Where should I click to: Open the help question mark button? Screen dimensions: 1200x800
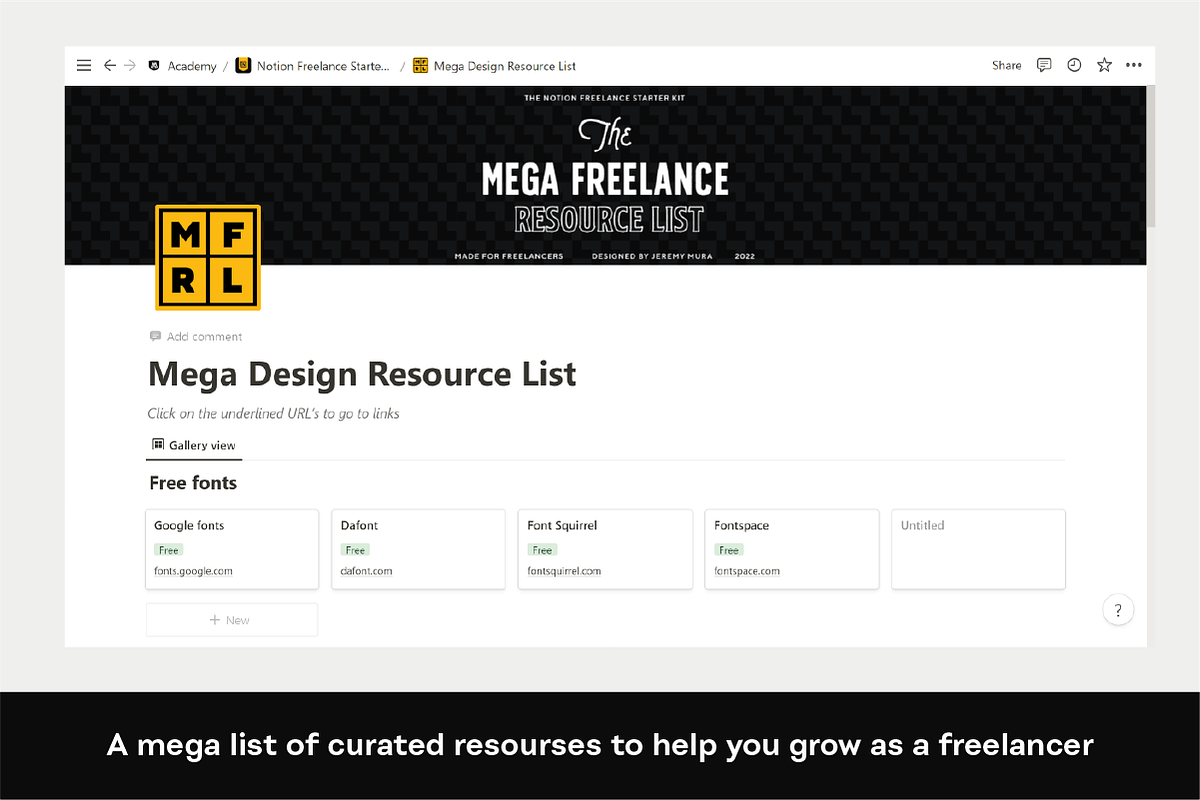pyautogui.click(x=1118, y=610)
